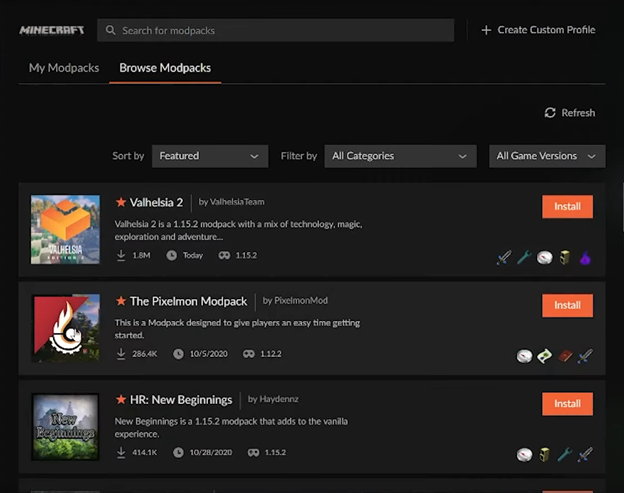
Task: Open The Pixelmon Modpack thumbnail
Action: (65, 328)
